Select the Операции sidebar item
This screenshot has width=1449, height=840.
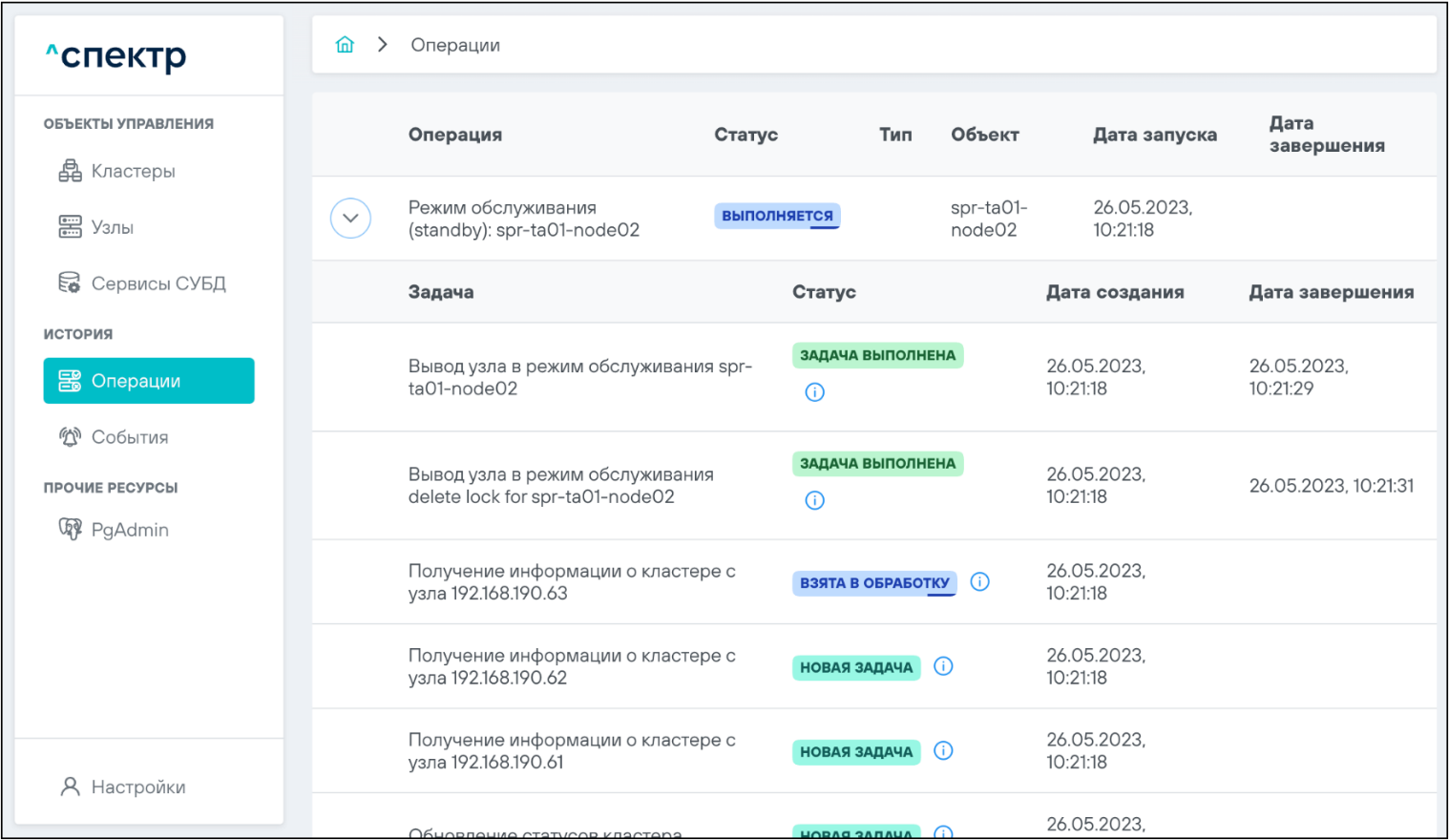pos(149,381)
